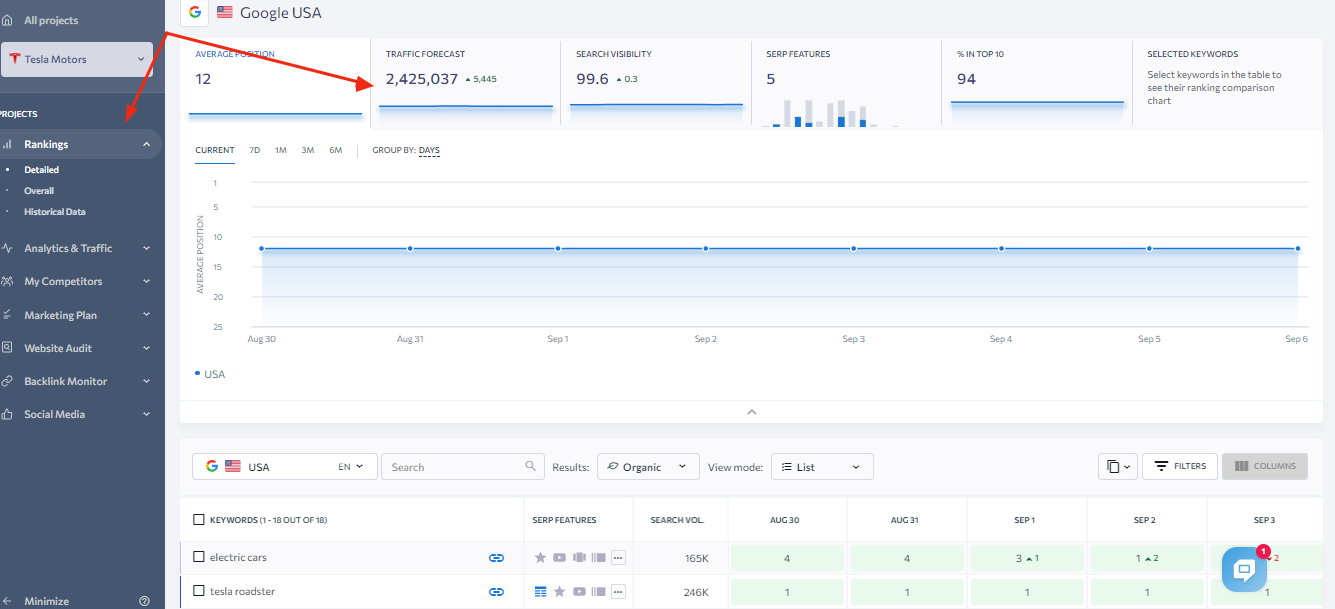Open the View mode List dropdown
Image resolution: width=1335 pixels, height=609 pixels.
[822, 466]
